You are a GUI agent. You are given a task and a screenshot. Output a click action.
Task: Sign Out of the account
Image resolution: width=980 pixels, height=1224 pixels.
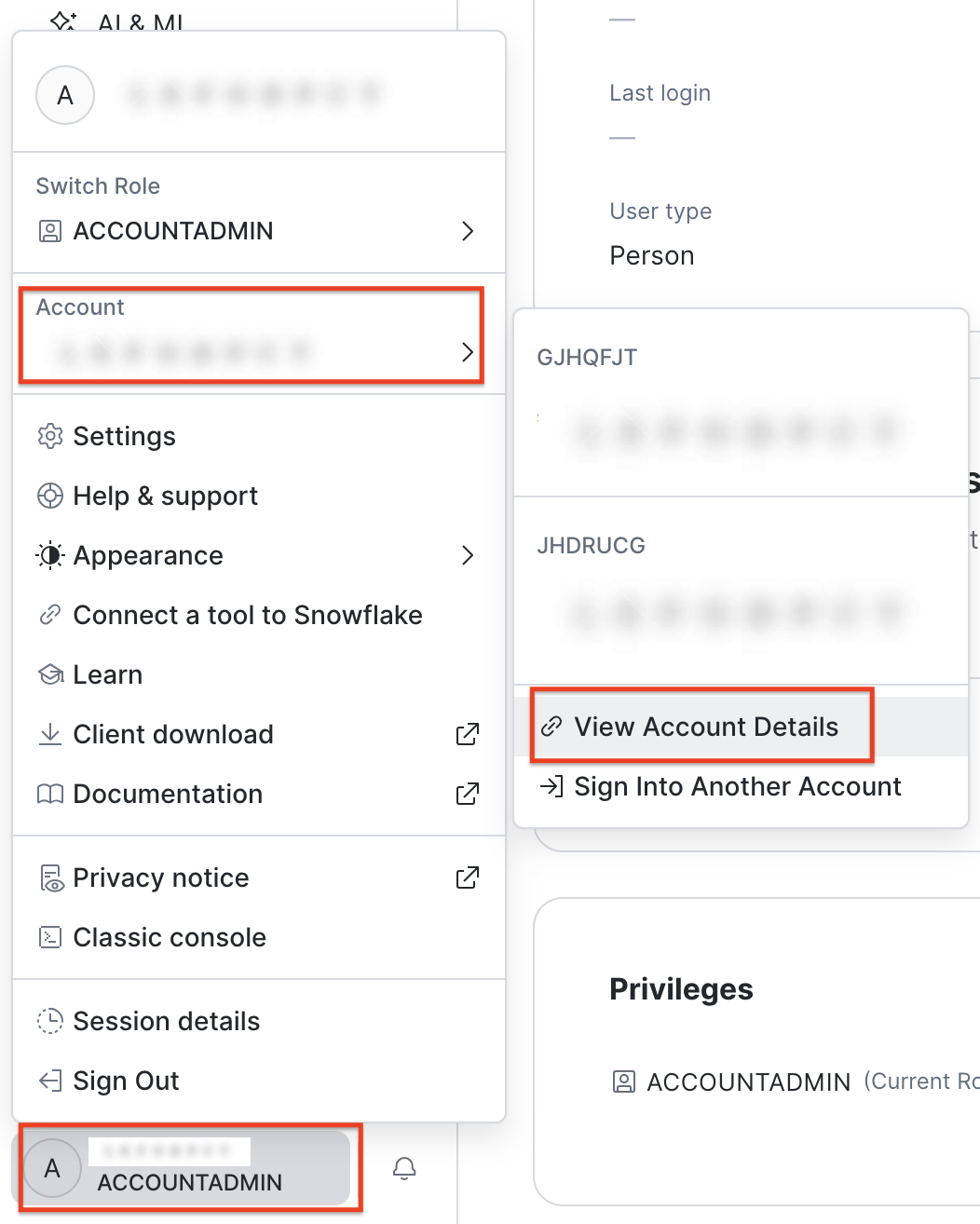259,1081
